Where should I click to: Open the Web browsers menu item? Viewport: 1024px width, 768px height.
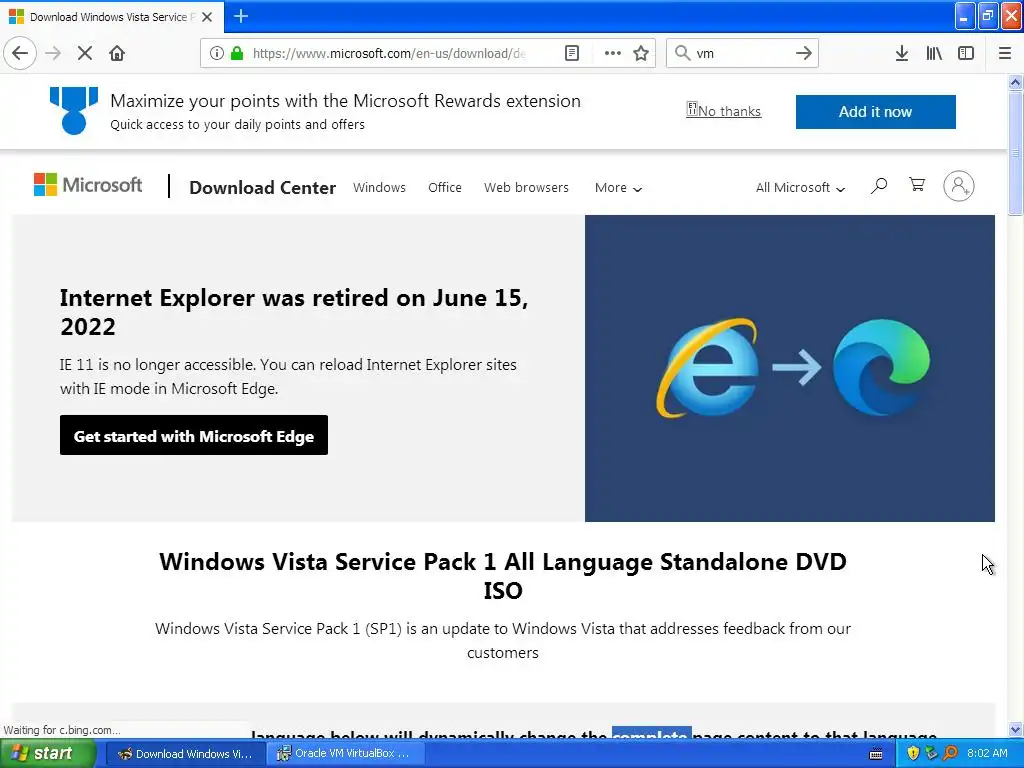tap(526, 187)
